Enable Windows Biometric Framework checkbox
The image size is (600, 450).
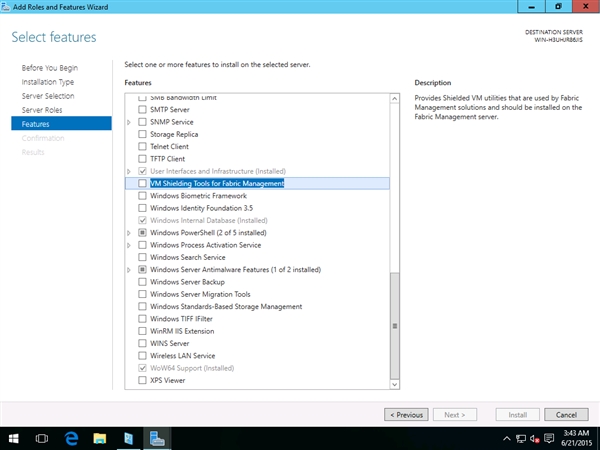tap(142, 196)
